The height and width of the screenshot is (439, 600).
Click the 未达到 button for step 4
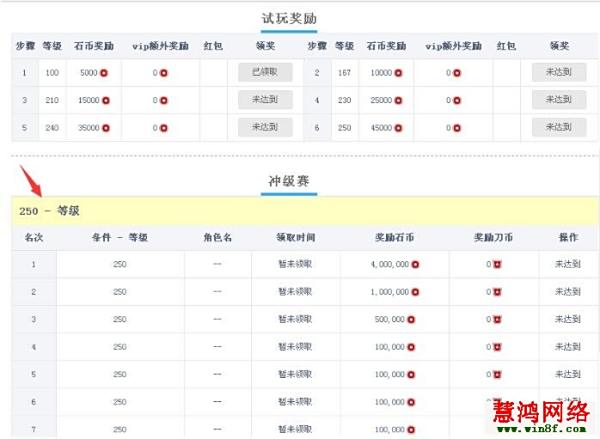(x=559, y=100)
